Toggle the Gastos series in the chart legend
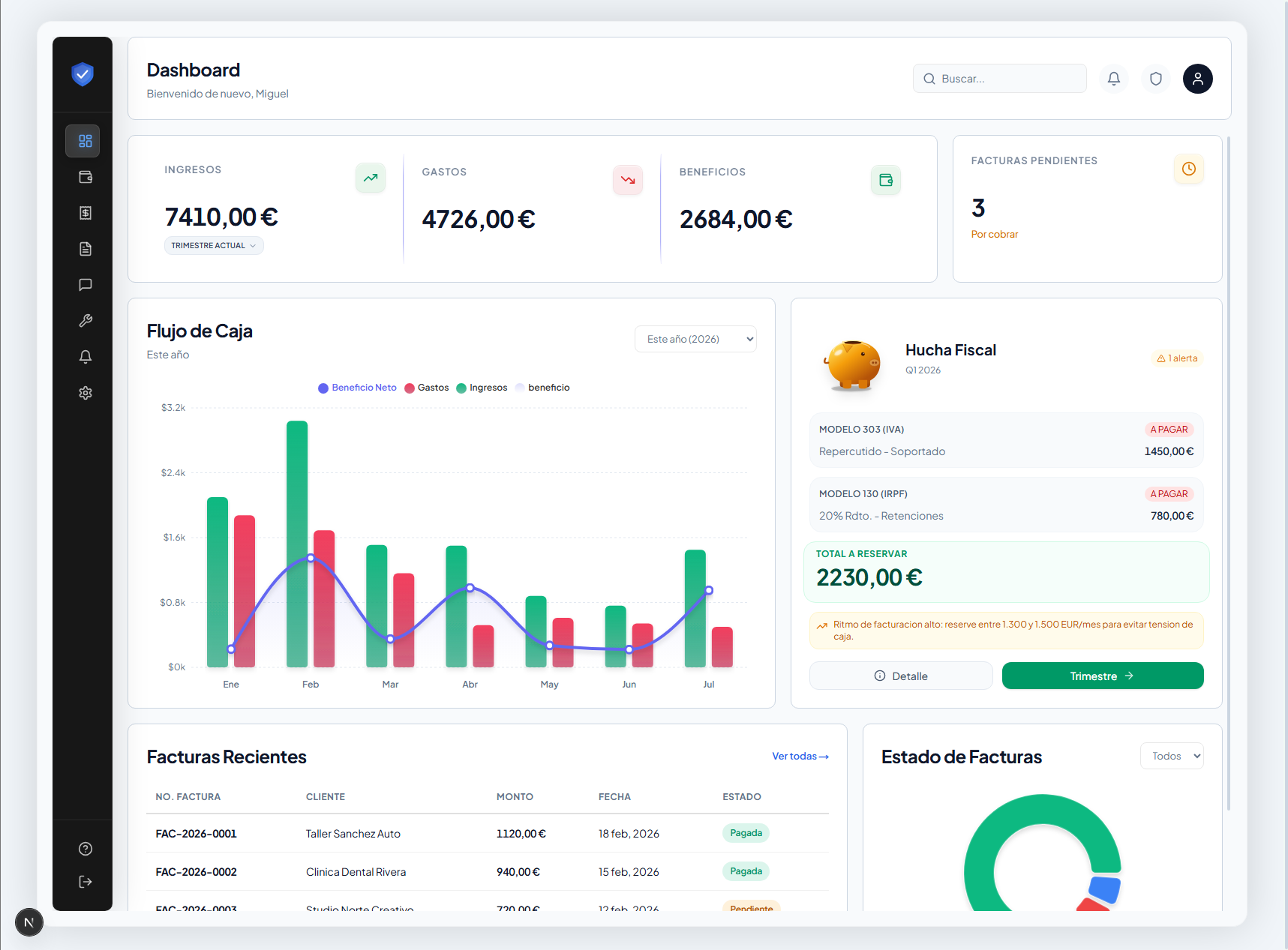Viewport: 1288px width, 950px height. point(427,388)
